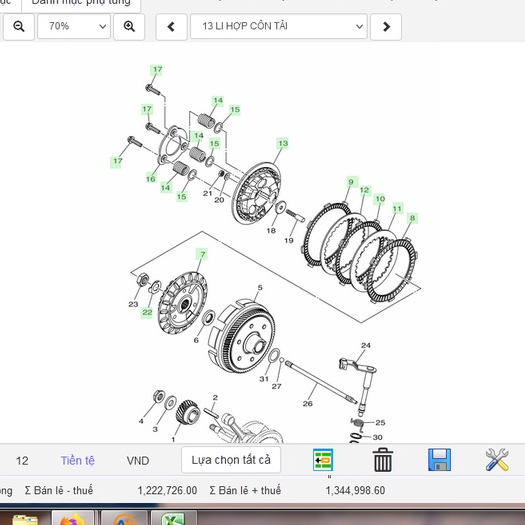Open the 70% zoom level dropdown

[x=74, y=26]
